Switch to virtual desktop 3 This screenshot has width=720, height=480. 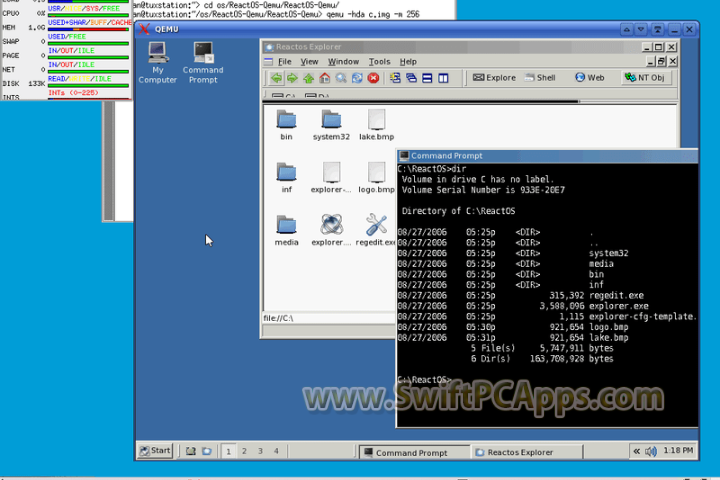260,452
